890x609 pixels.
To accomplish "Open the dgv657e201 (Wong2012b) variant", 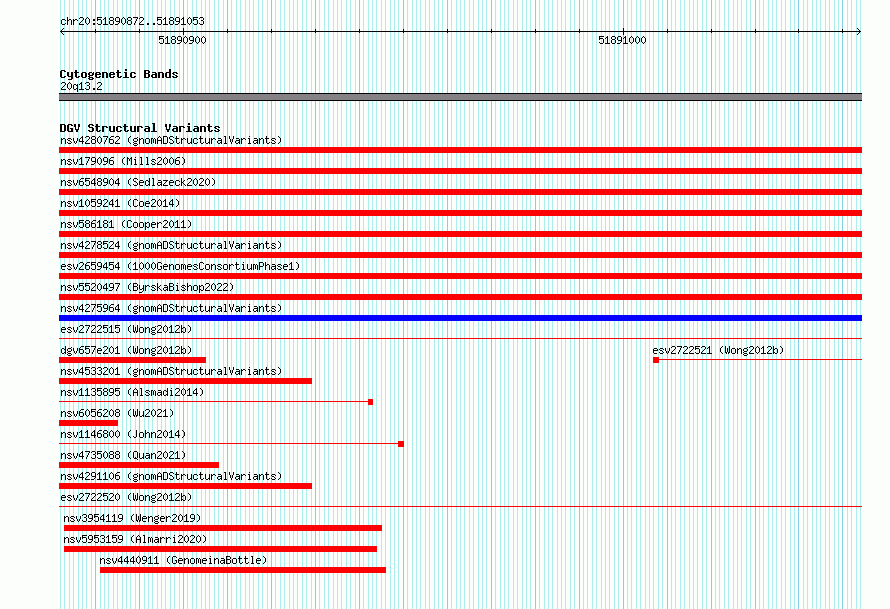I will 126,350.
